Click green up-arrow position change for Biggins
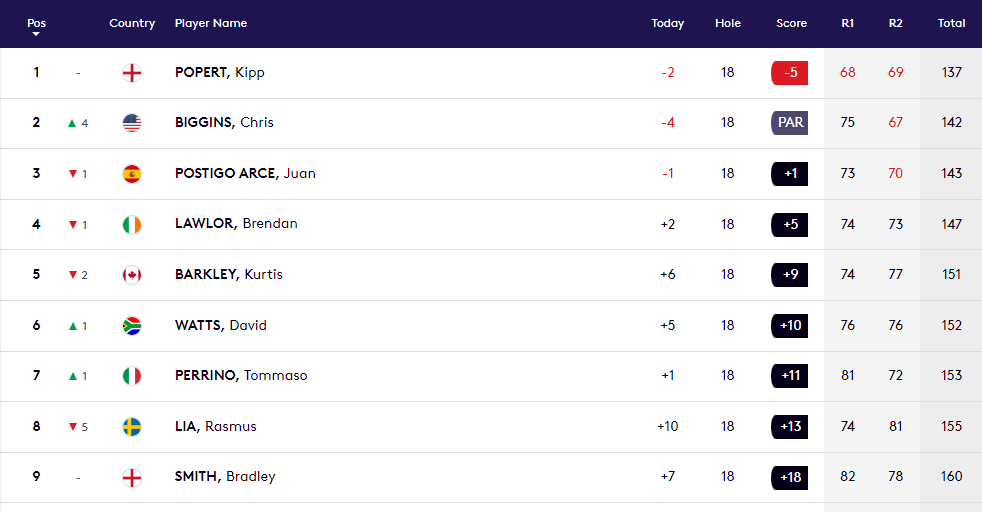This screenshot has width=982, height=512. tap(72, 123)
